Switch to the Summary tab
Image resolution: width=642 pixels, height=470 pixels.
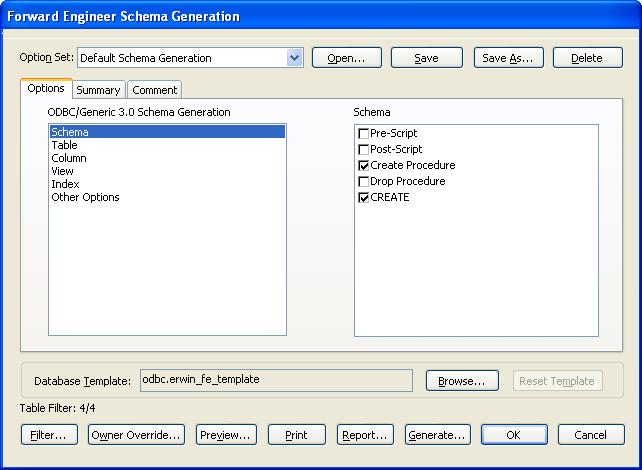point(98,90)
